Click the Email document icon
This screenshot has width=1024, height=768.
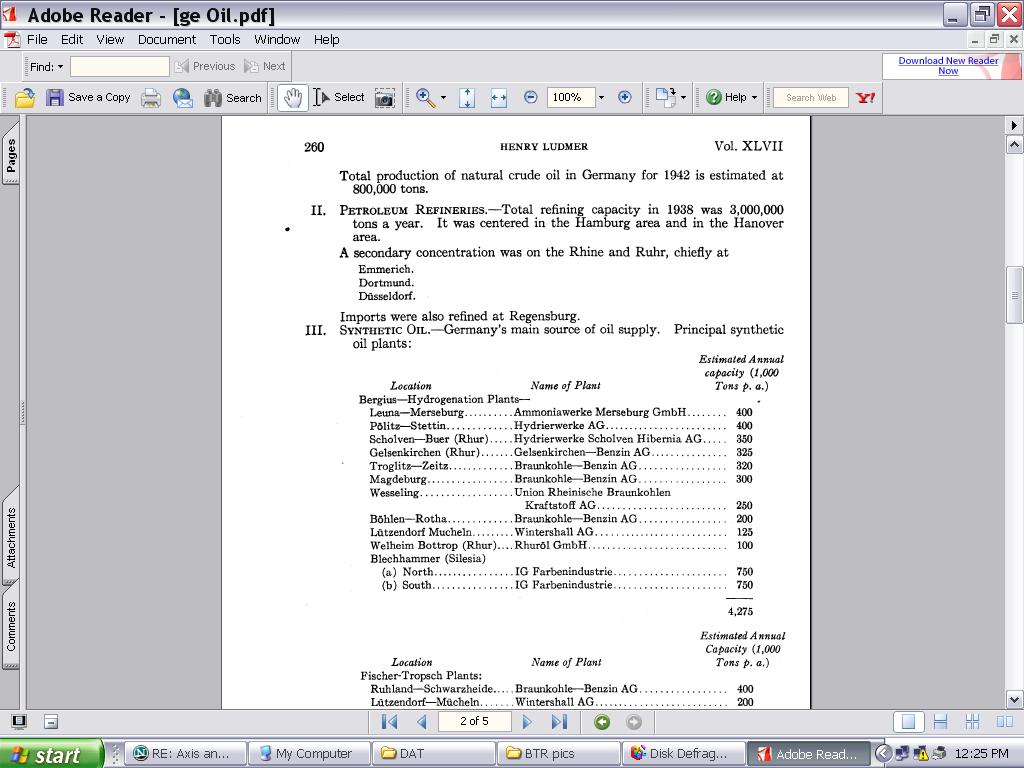pyautogui.click(x=183, y=98)
